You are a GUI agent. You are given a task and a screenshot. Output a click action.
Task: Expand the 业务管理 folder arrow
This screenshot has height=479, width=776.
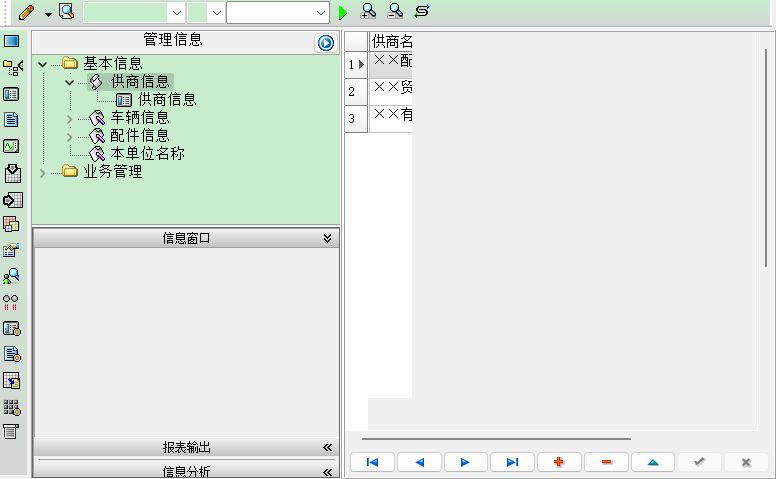[x=43, y=173]
